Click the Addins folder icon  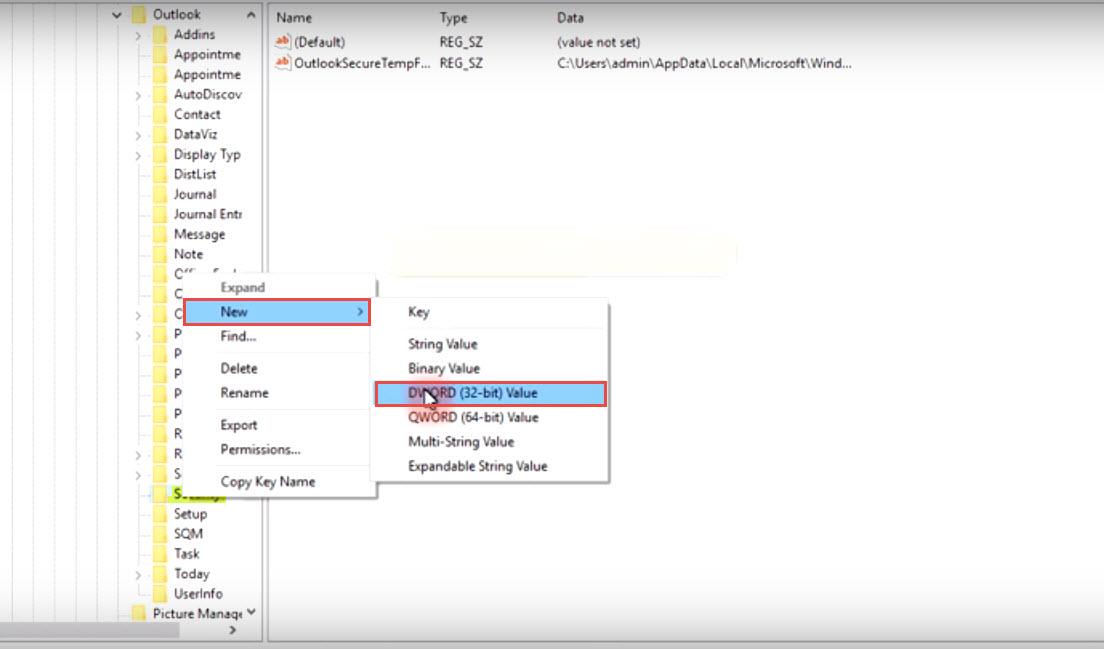point(158,35)
